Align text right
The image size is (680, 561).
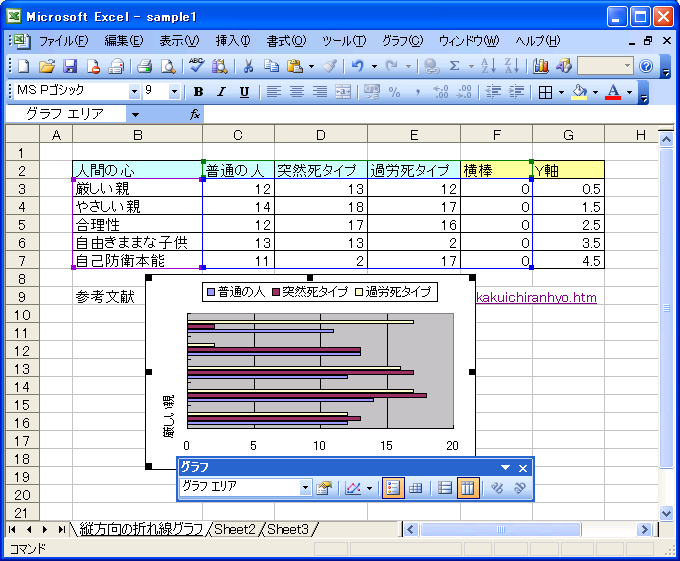(x=320, y=91)
